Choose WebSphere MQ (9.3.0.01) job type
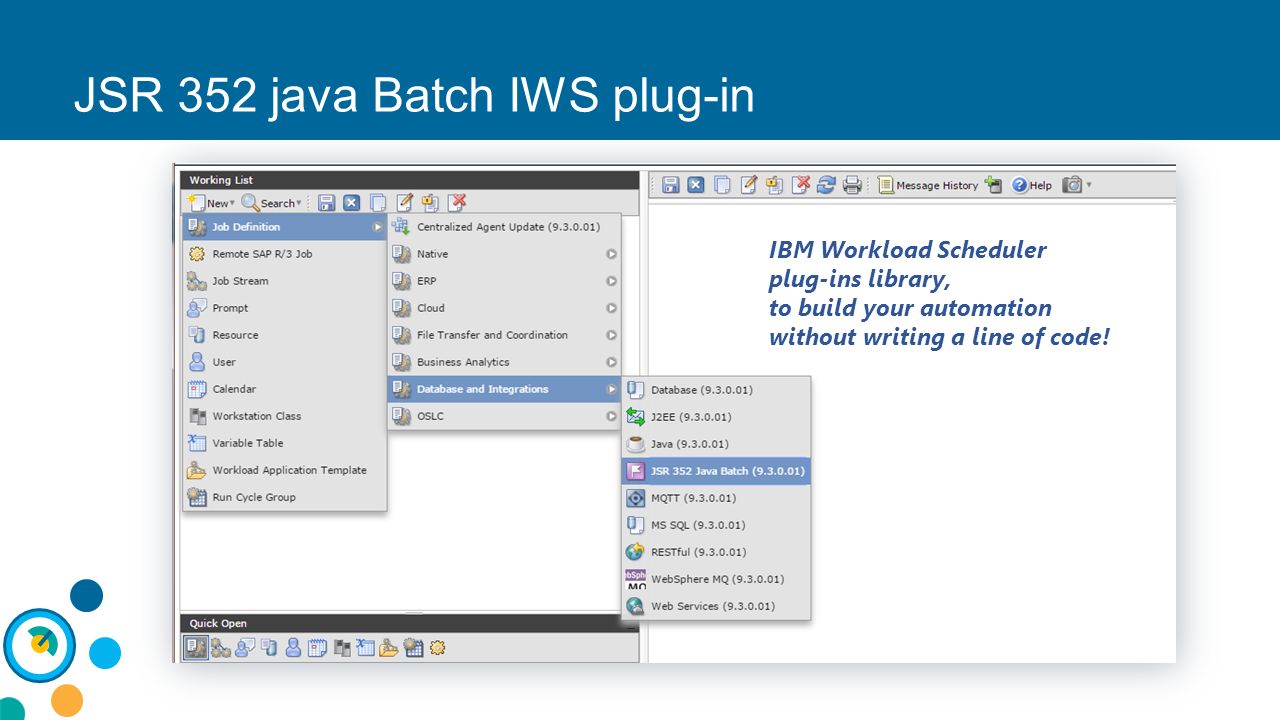The width and height of the screenshot is (1280, 720). coord(716,579)
